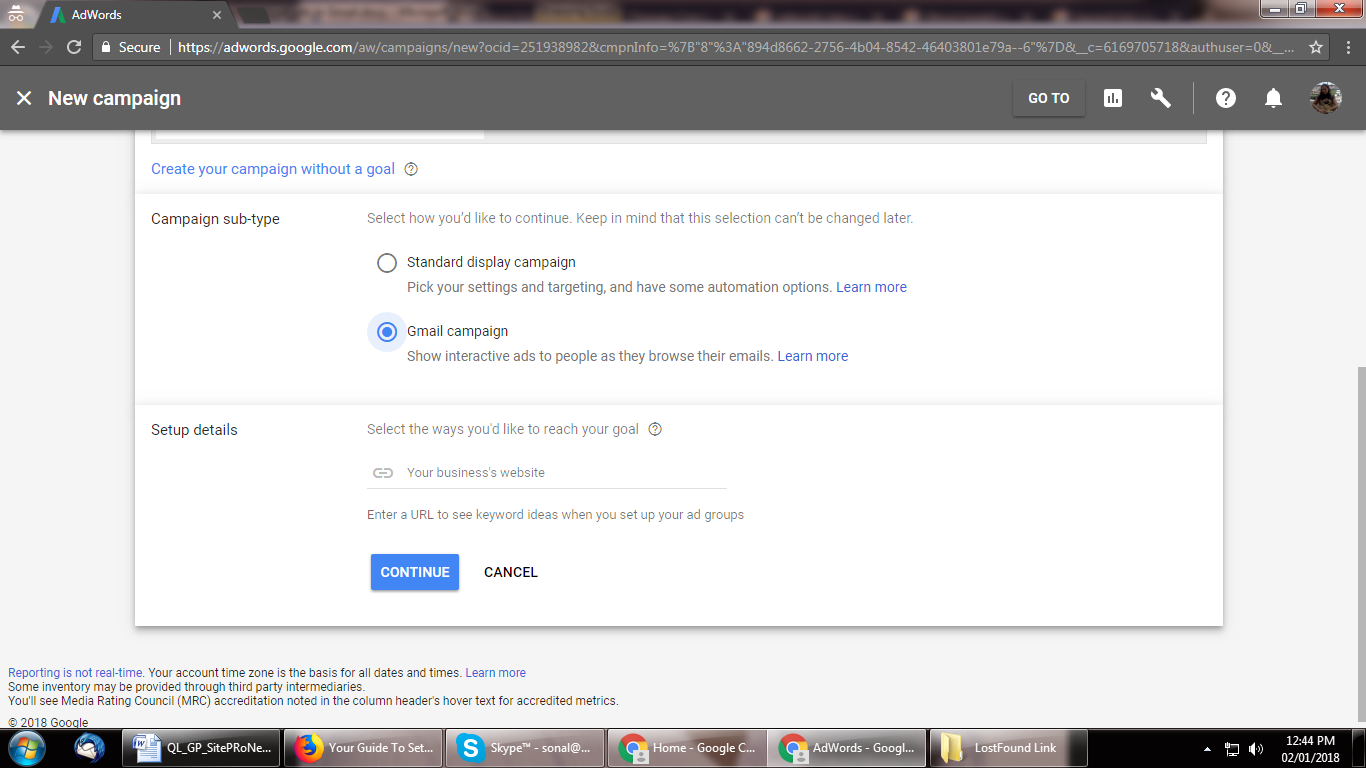Screen dimensions: 1366x768
Task: Open Windows Start button
Action: coord(25,747)
